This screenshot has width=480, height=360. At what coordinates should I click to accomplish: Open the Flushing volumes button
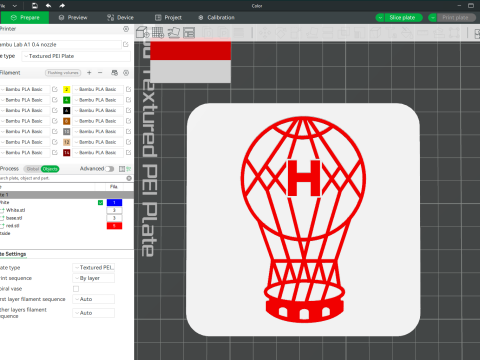[63, 73]
